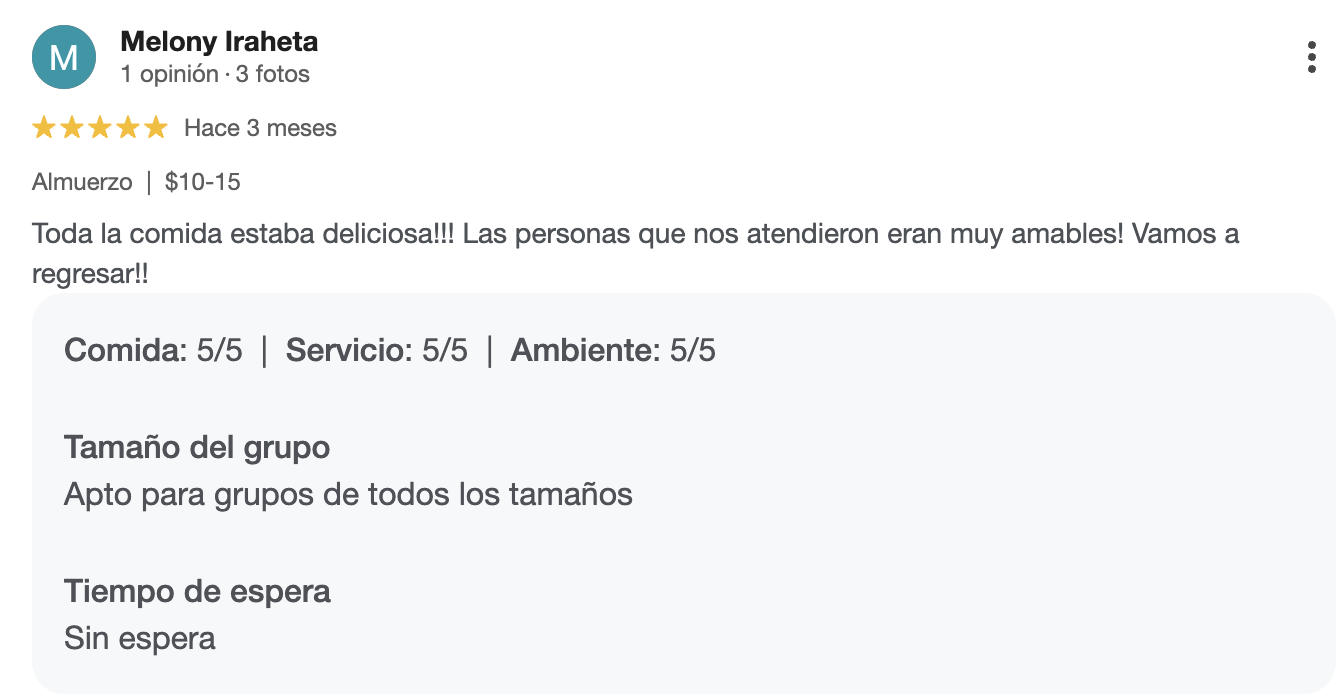The image size is (1342, 700).
Task: Click the middle gold rating star
Action: pyautogui.click(x=100, y=128)
